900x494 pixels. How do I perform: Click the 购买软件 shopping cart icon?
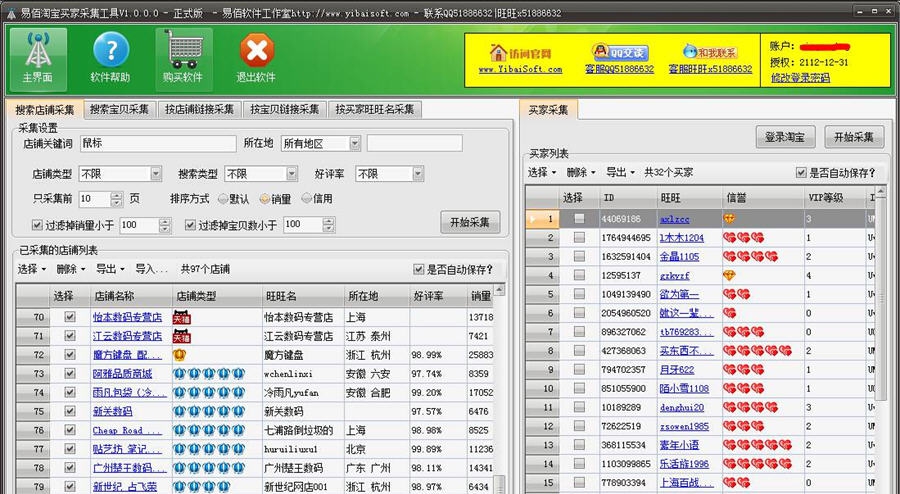[x=183, y=59]
